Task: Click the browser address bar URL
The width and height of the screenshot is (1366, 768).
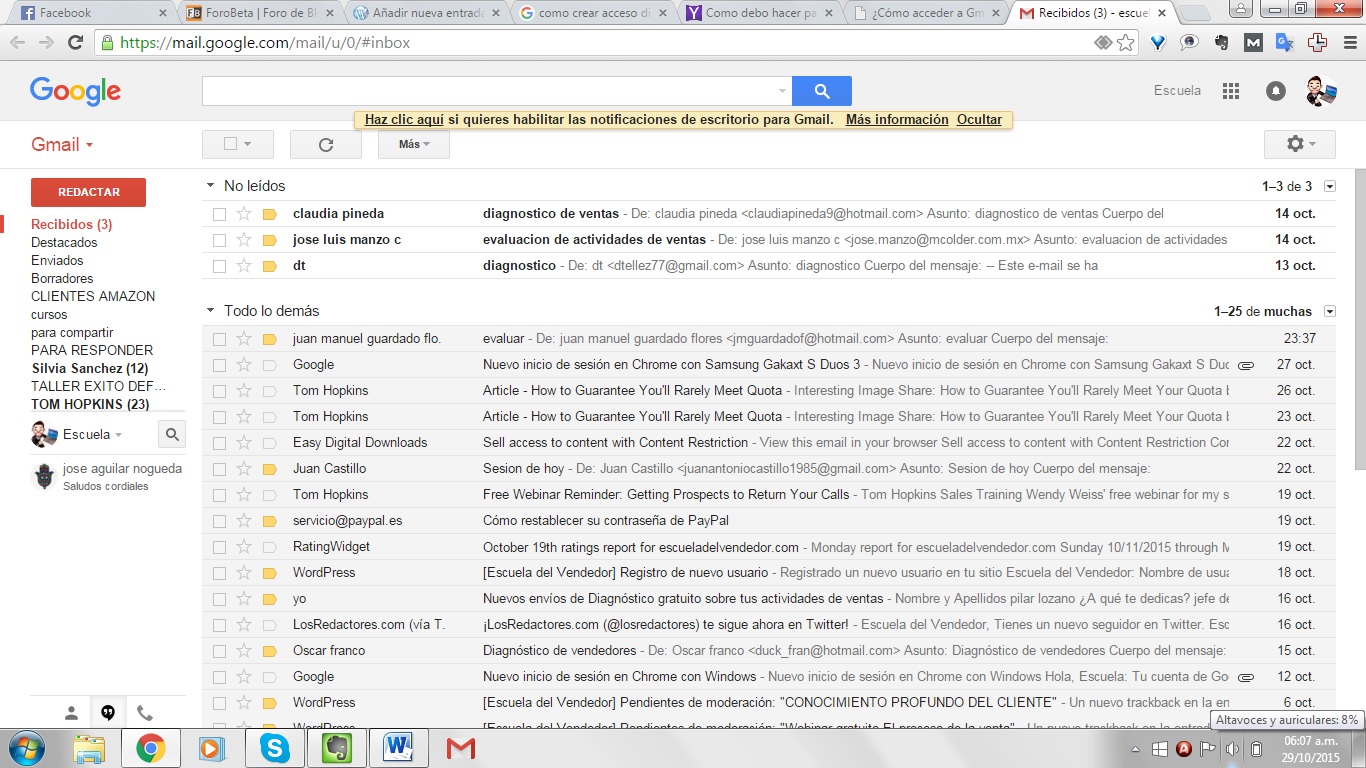Action: (x=265, y=43)
